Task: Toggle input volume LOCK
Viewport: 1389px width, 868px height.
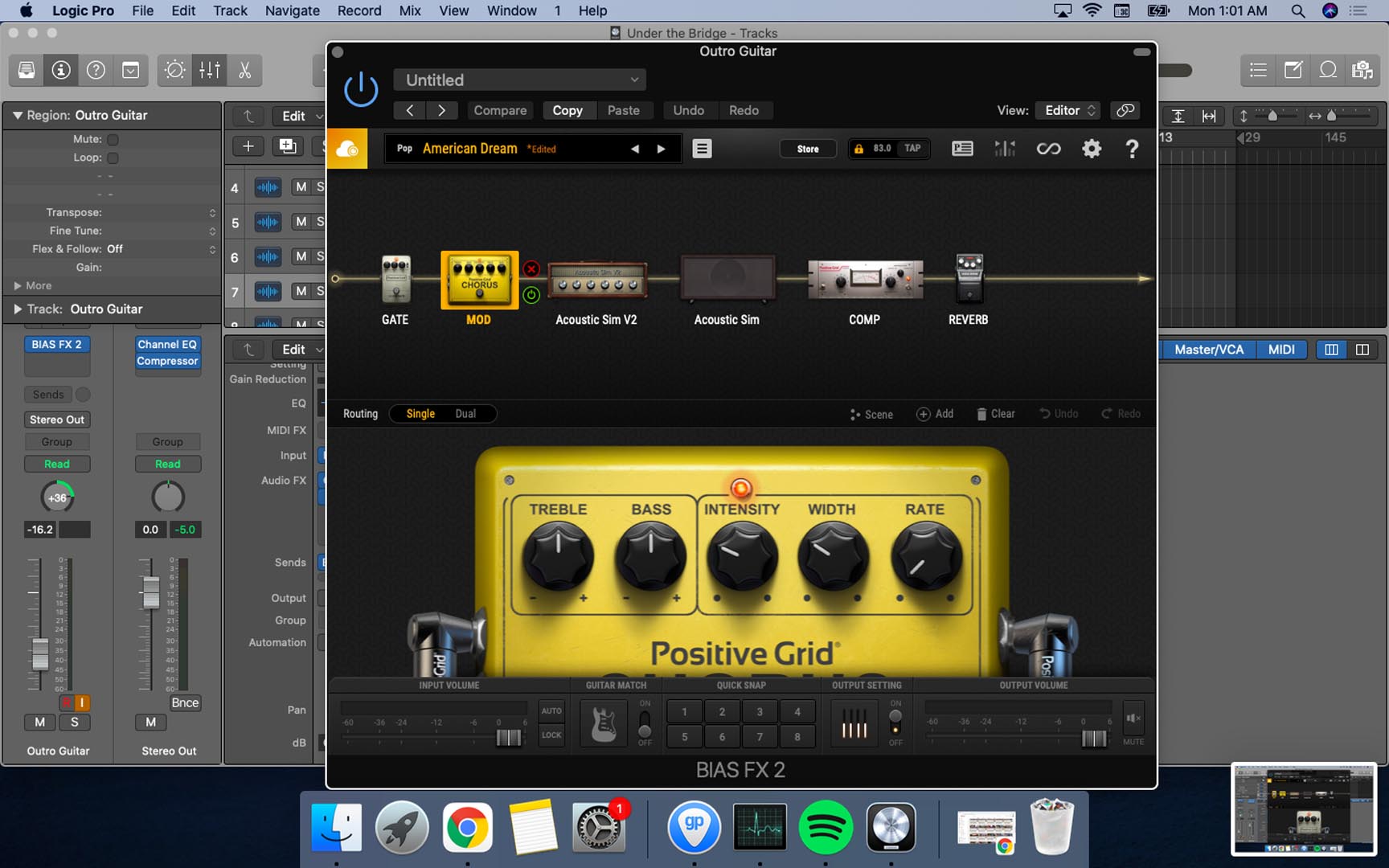Action: click(551, 735)
